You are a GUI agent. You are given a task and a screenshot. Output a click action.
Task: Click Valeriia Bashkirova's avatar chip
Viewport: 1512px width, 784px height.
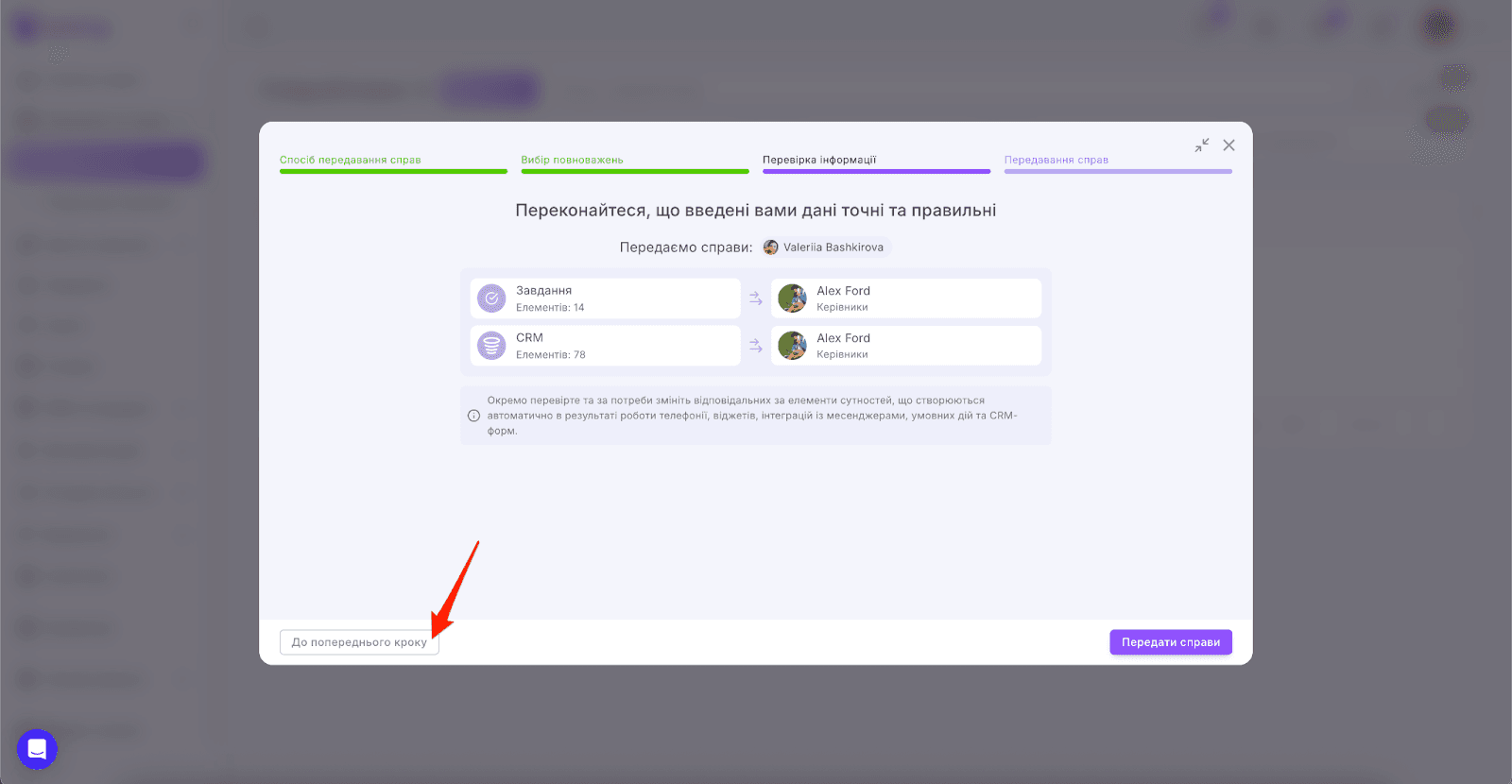point(824,247)
